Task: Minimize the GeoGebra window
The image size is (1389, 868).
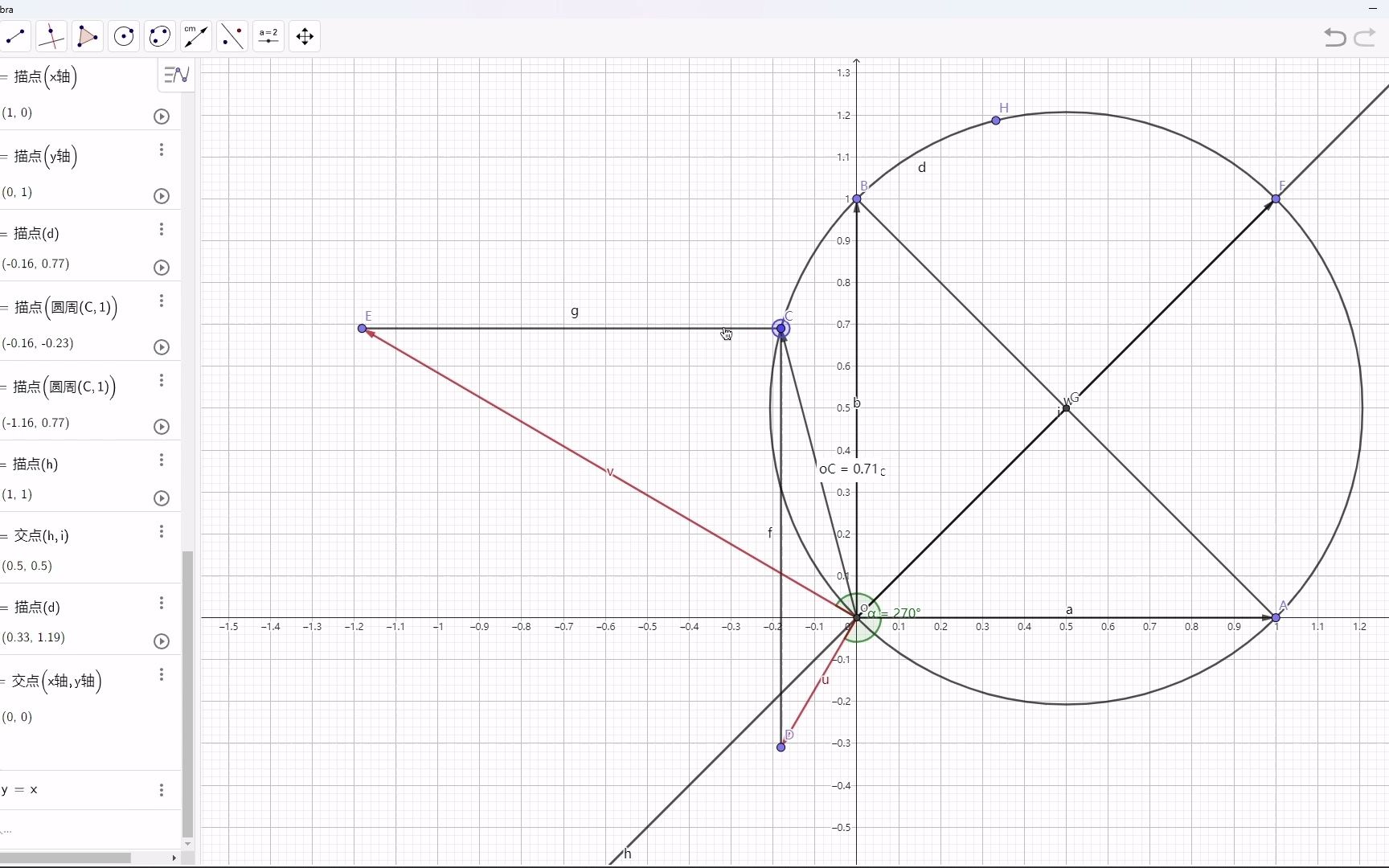Action: click(1372, 8)
